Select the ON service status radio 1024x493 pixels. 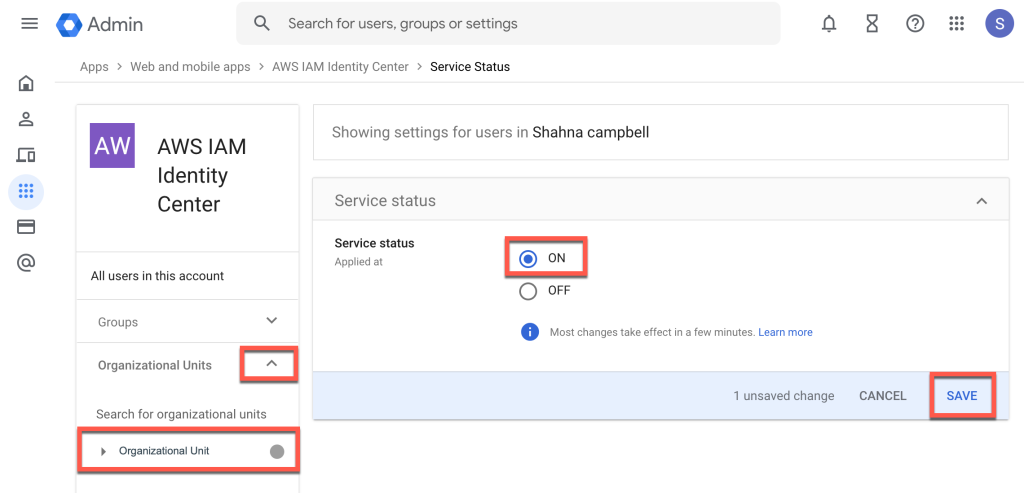(x=528, y=259)
